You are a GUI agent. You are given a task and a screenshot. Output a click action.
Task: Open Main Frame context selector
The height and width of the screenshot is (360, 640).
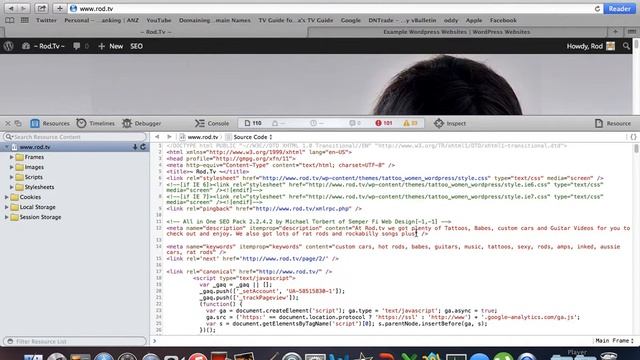click(614, 340)
